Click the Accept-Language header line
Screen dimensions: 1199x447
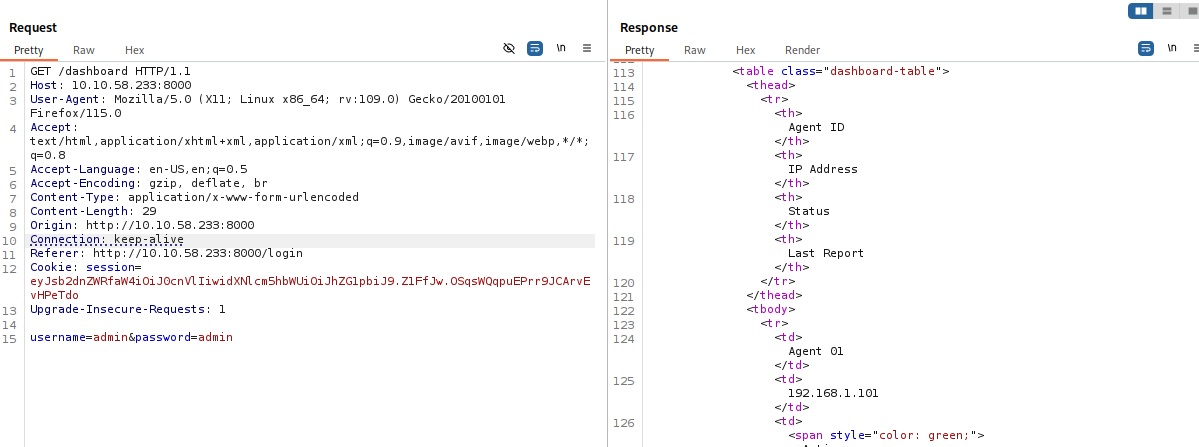[138, 170]
